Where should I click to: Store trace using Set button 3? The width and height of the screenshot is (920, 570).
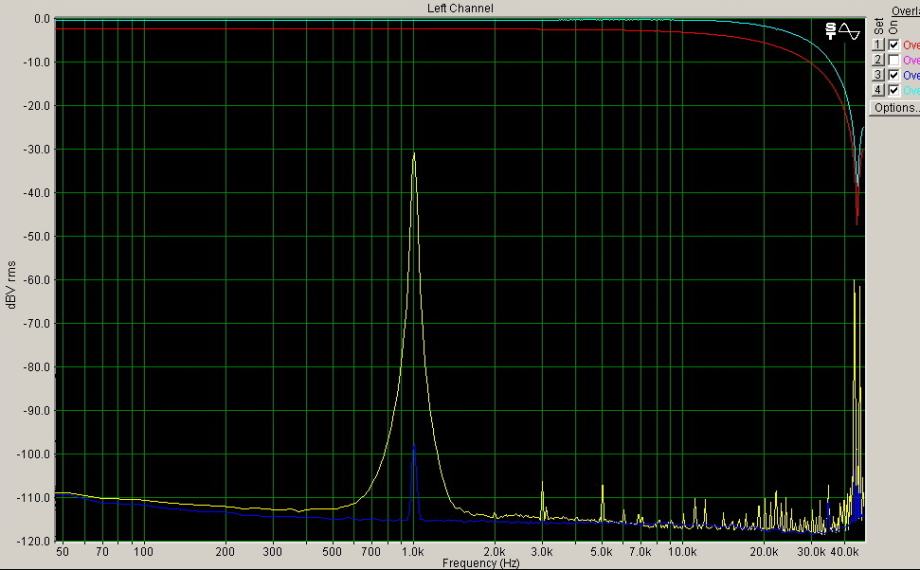tap(879, 75)
